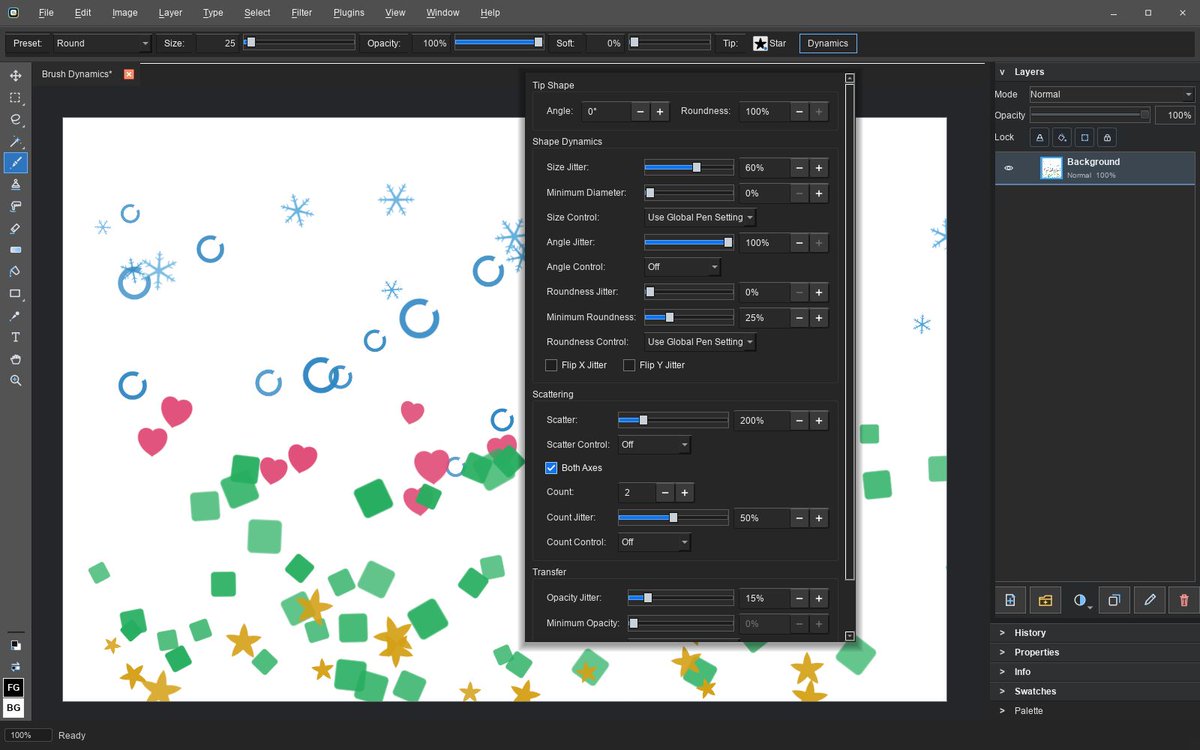Choose the Paint Bucket tool
The image size is (1200, 750).
pos(15,272)
